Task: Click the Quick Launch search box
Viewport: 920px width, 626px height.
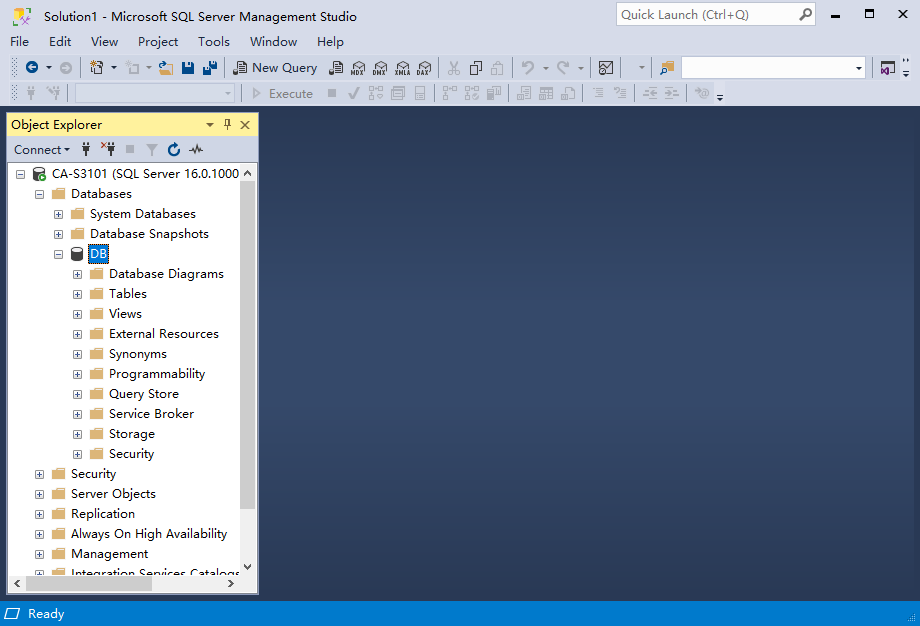Action: pyautogui.click(x=707, y=15)
